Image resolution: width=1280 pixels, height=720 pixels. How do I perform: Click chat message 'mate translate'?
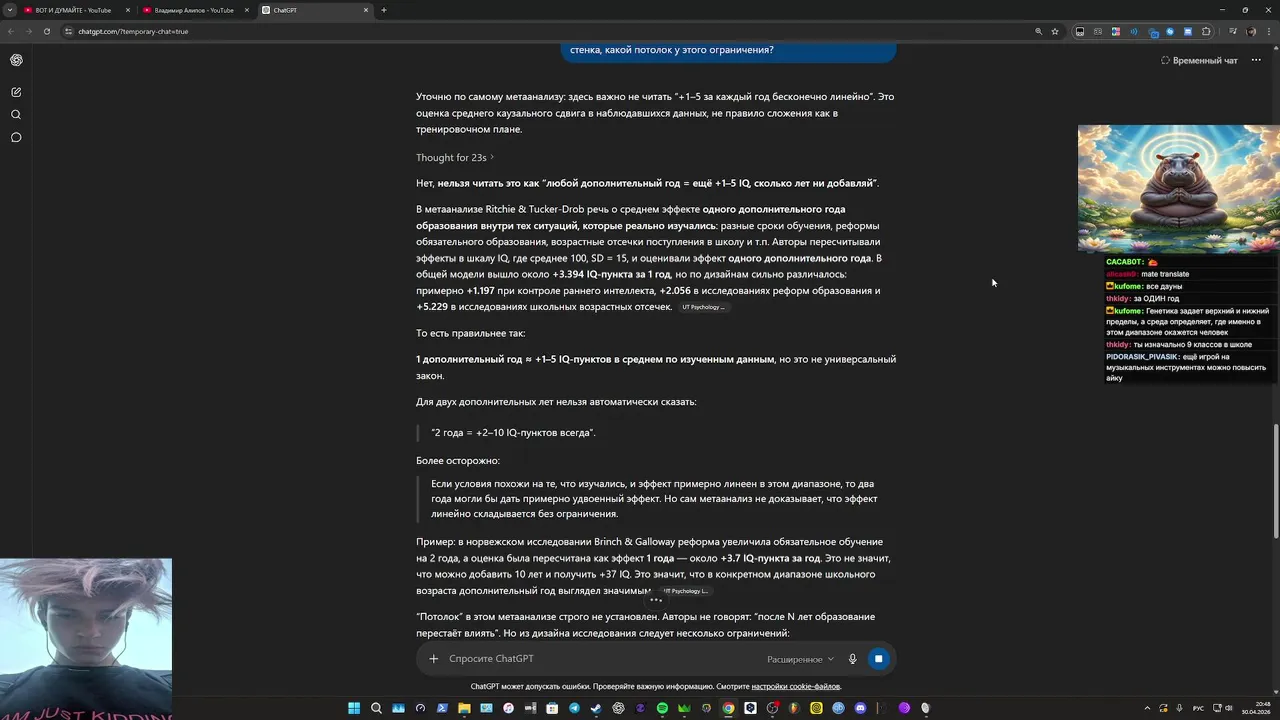pyautogui.click(x=1165, y=274)
